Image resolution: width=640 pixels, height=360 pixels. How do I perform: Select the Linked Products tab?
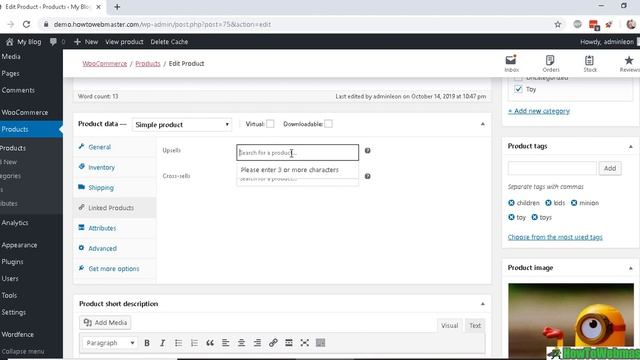115,208
